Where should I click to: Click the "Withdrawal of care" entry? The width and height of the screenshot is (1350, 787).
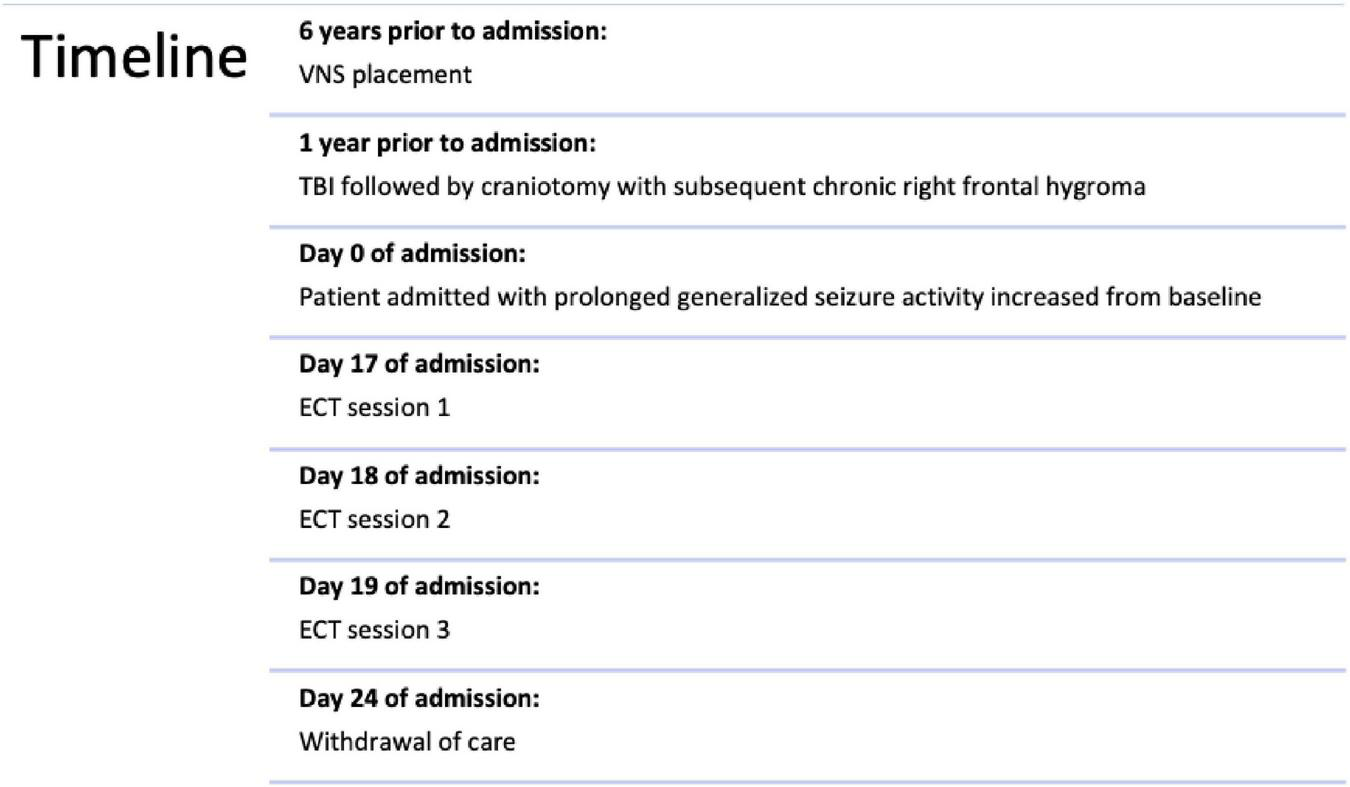pos(407,742)
